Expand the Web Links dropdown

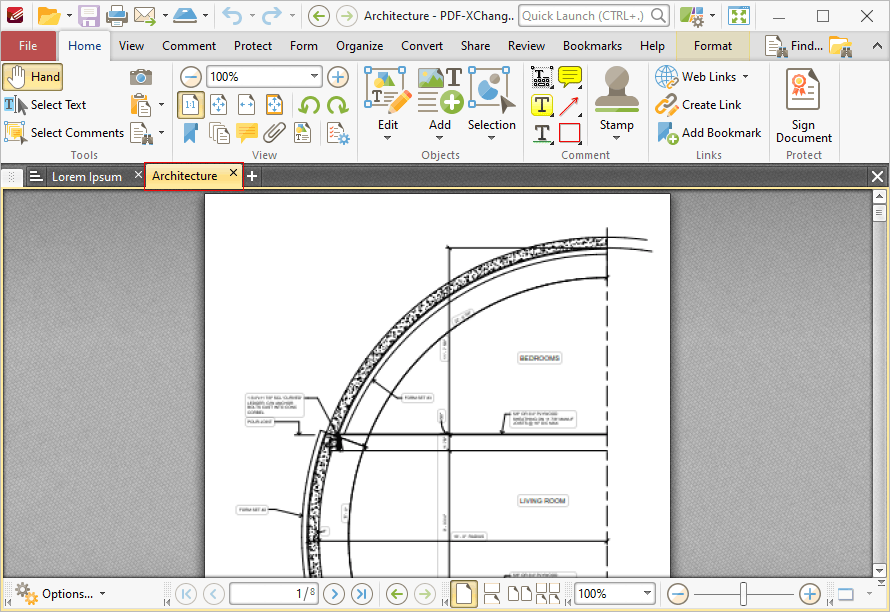tap(745, 77)
